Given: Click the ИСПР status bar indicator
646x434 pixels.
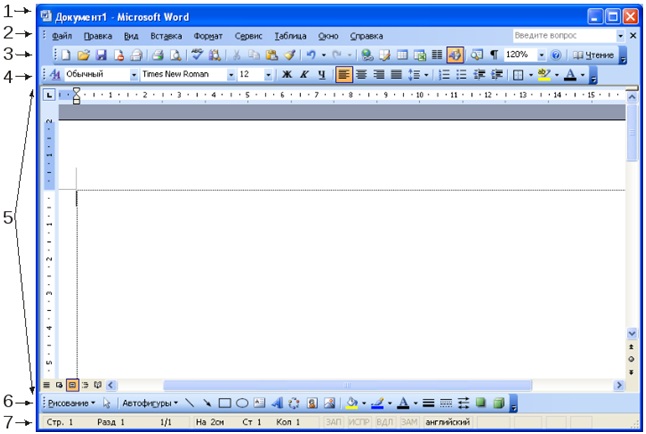Looking at the screenshot, I should [x=359, y=422].
